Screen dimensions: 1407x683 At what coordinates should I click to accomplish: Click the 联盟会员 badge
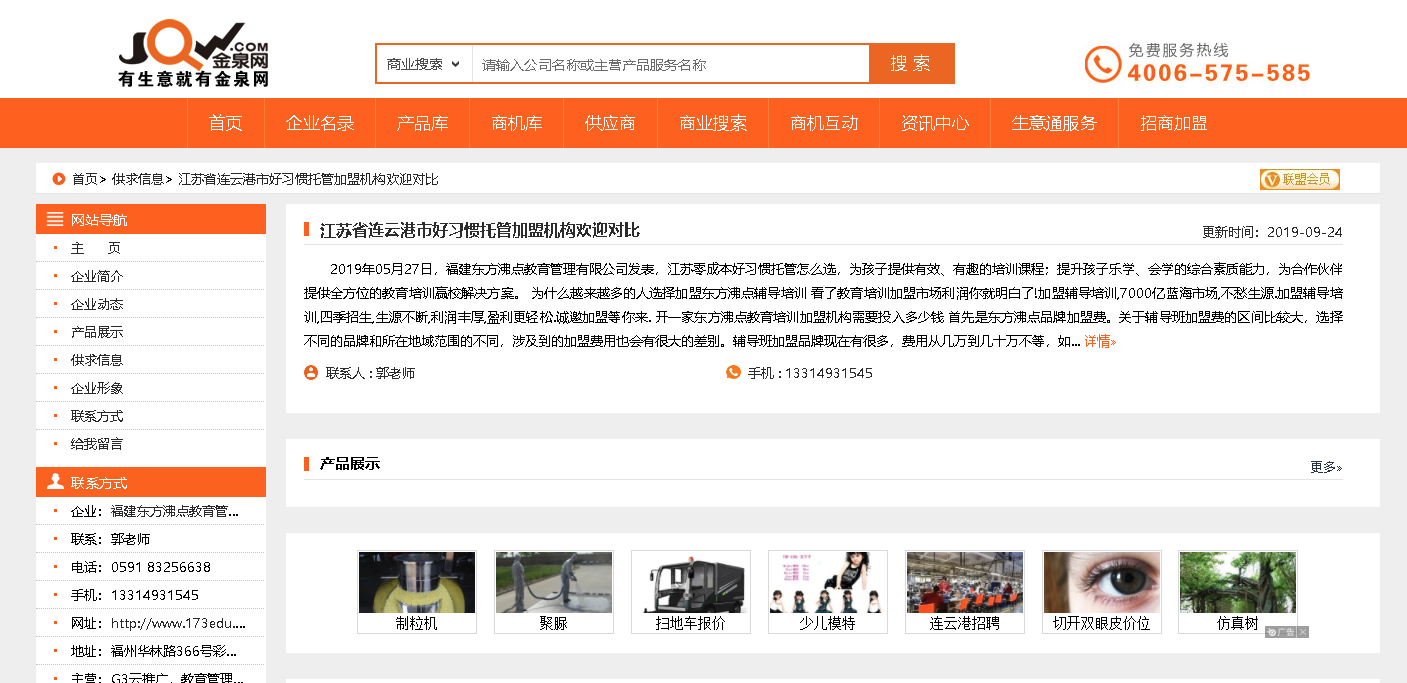[1299, 179]
